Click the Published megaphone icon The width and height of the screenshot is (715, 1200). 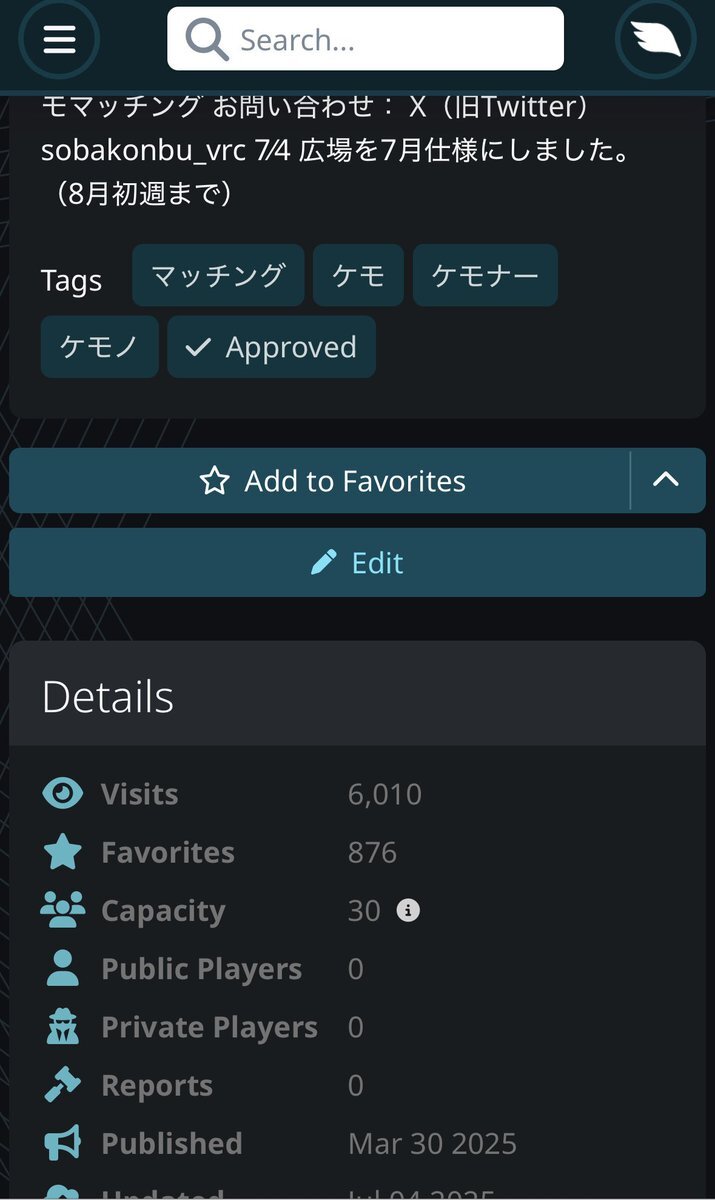click(x=63, y=1143)
